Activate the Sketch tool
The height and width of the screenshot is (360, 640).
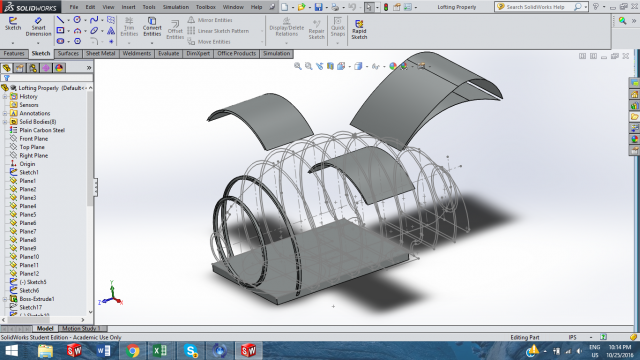(x=13, y=24)
